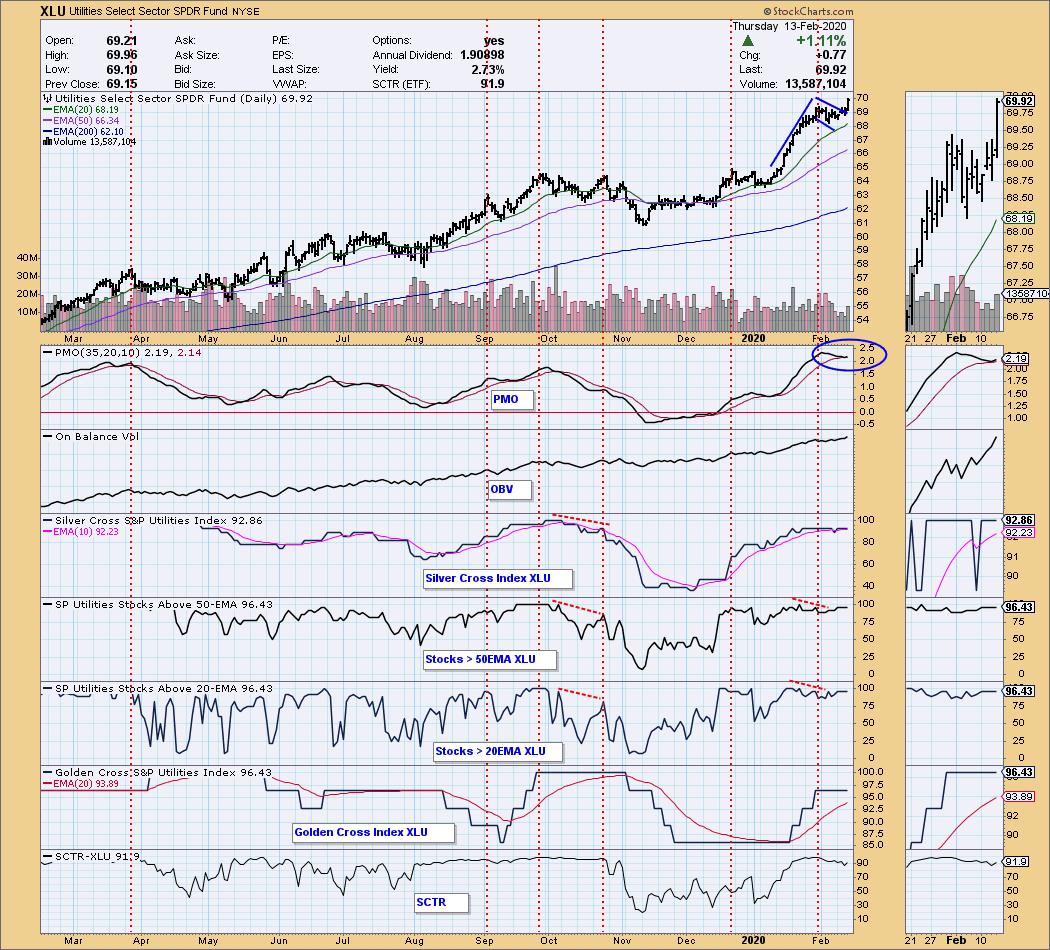Click the Low value 69.10
1050x950 pixels.
(121, 70)
